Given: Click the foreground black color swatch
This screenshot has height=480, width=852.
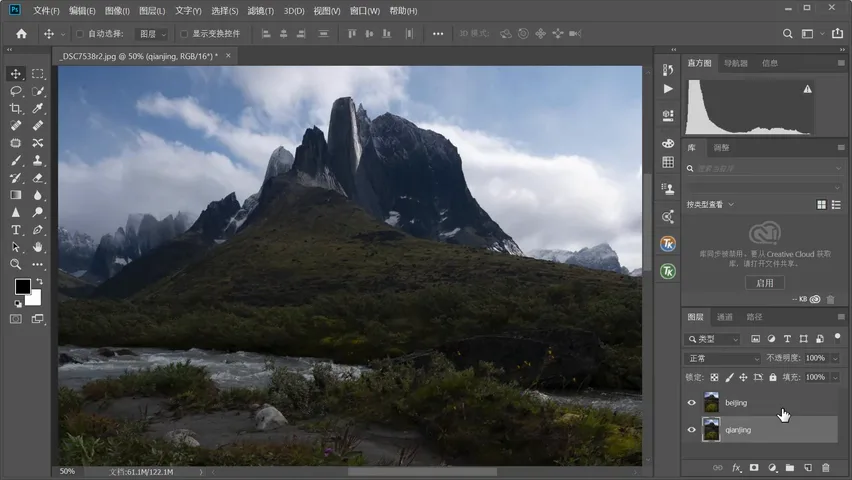Looking at the screenshot, I should tap(23, 286).
